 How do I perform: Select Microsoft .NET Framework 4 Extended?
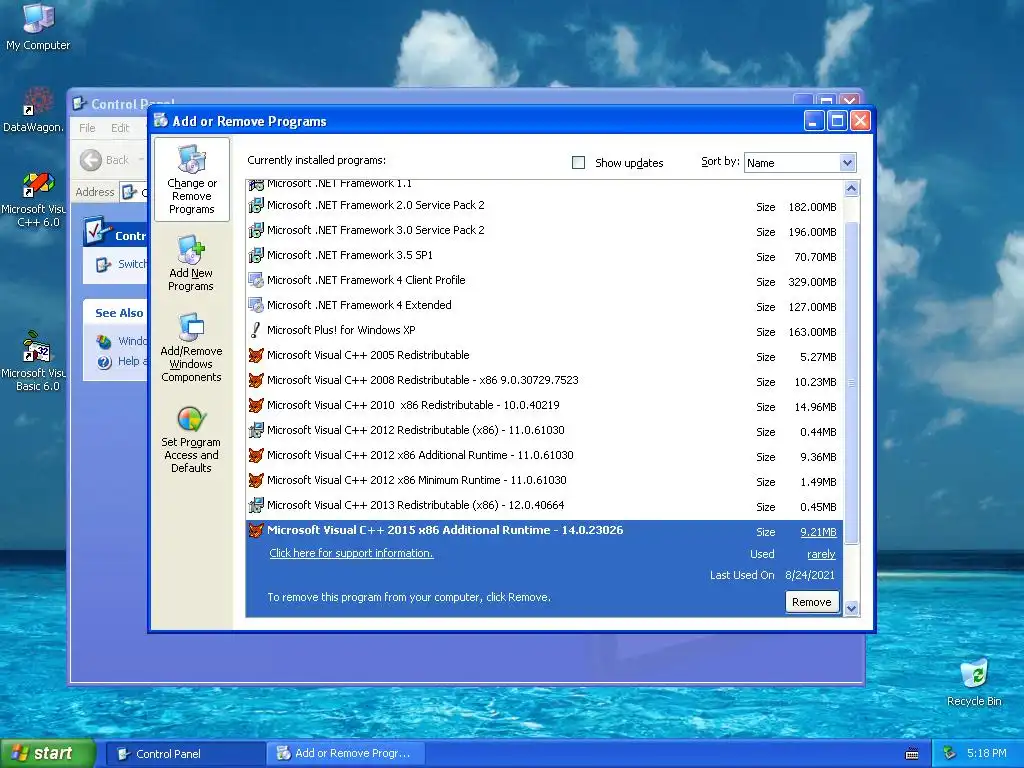click(x=545, y=306)
